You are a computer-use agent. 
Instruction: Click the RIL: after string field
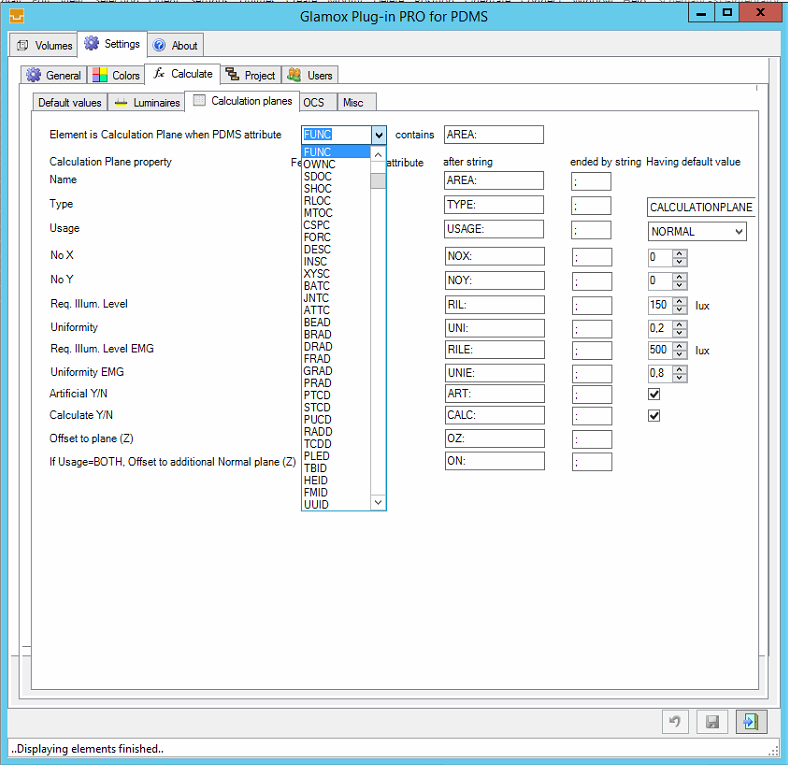tap(495, 305)
